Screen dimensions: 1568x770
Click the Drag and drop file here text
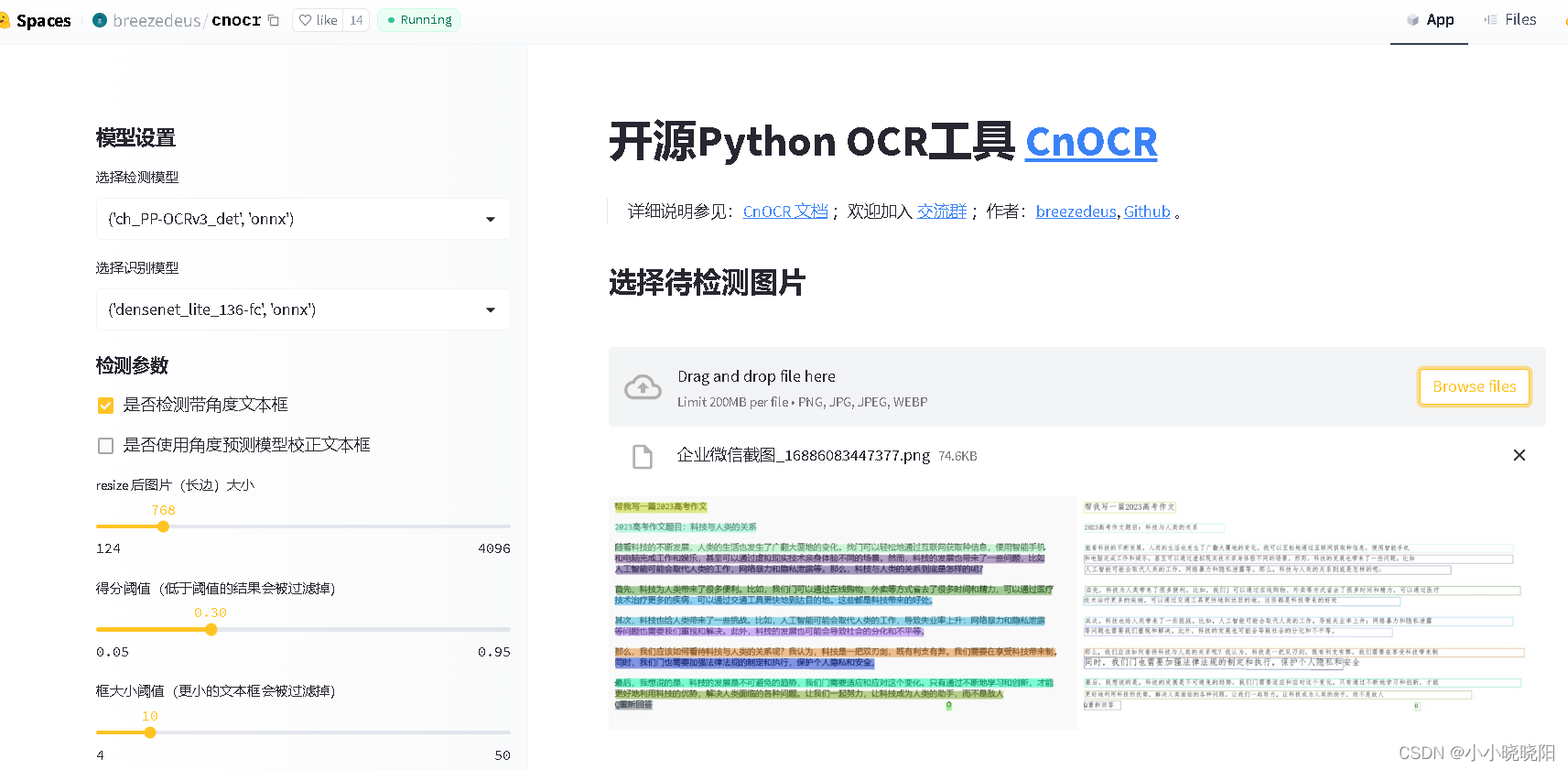point(756,376)
